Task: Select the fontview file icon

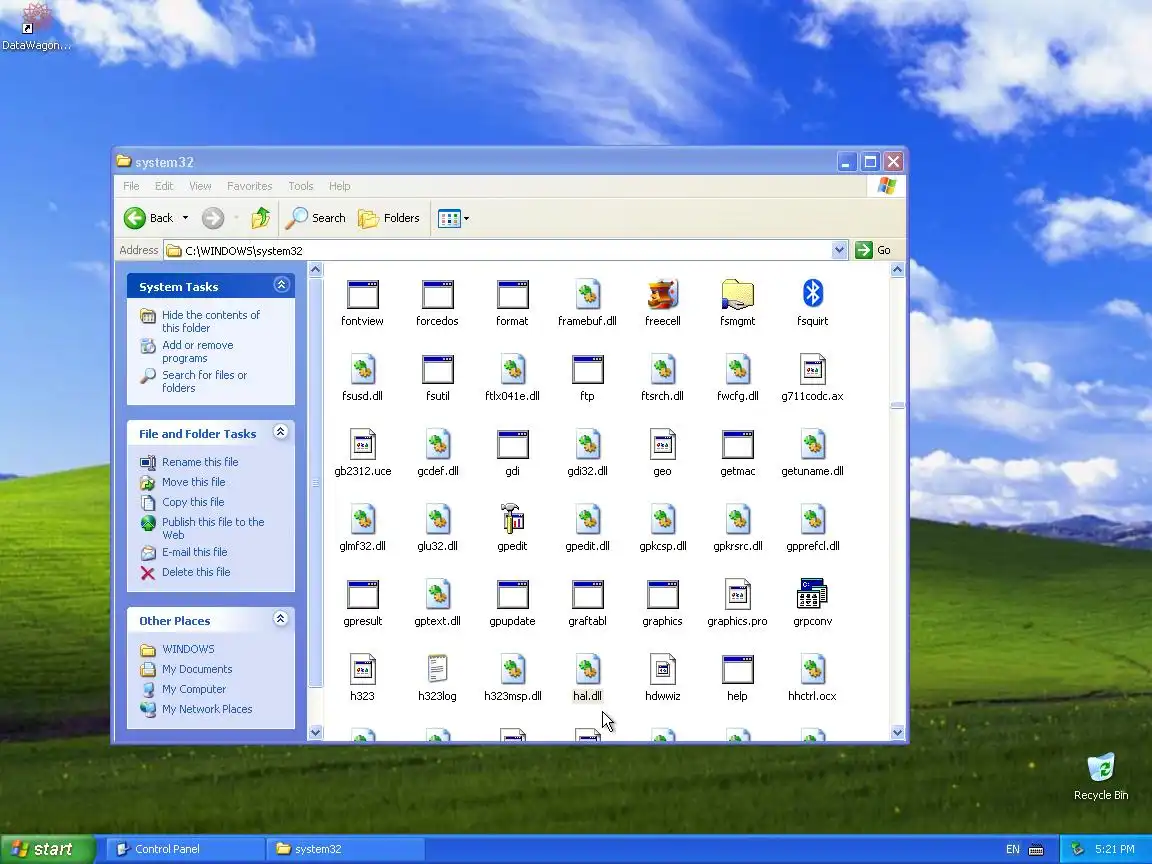Action: (362, 295)
